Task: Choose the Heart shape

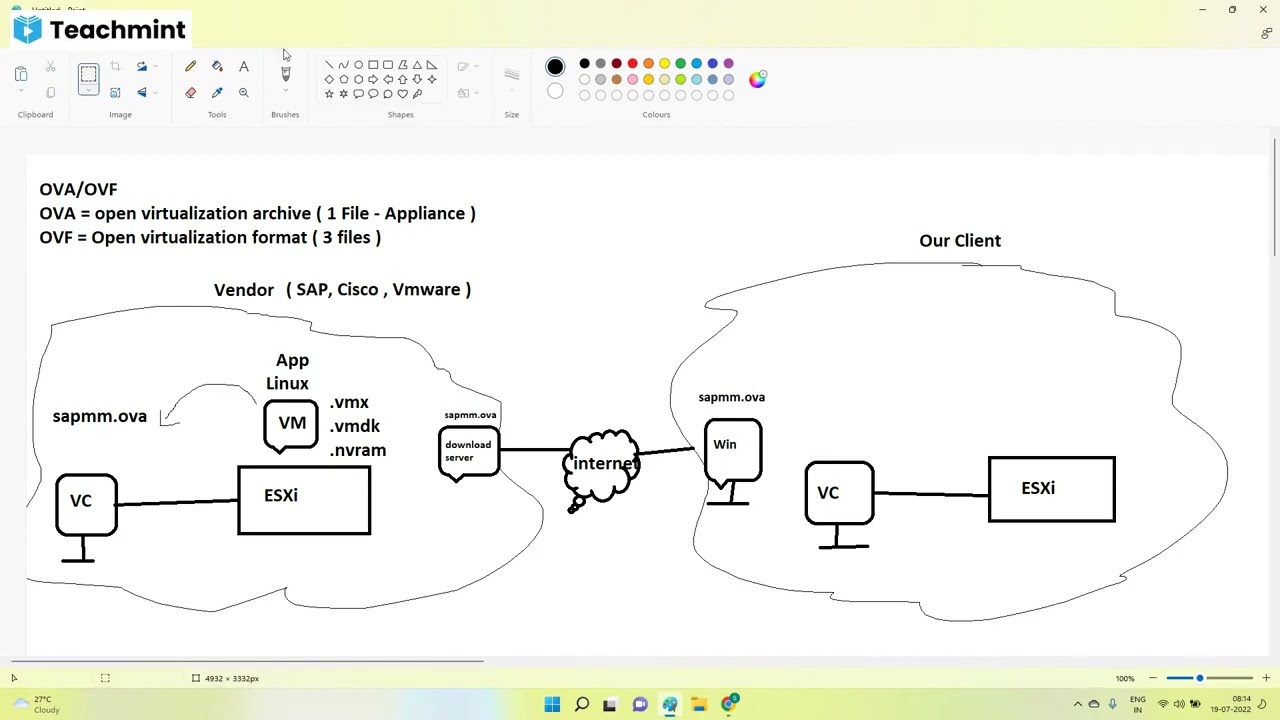Action: tap(403, 94)
